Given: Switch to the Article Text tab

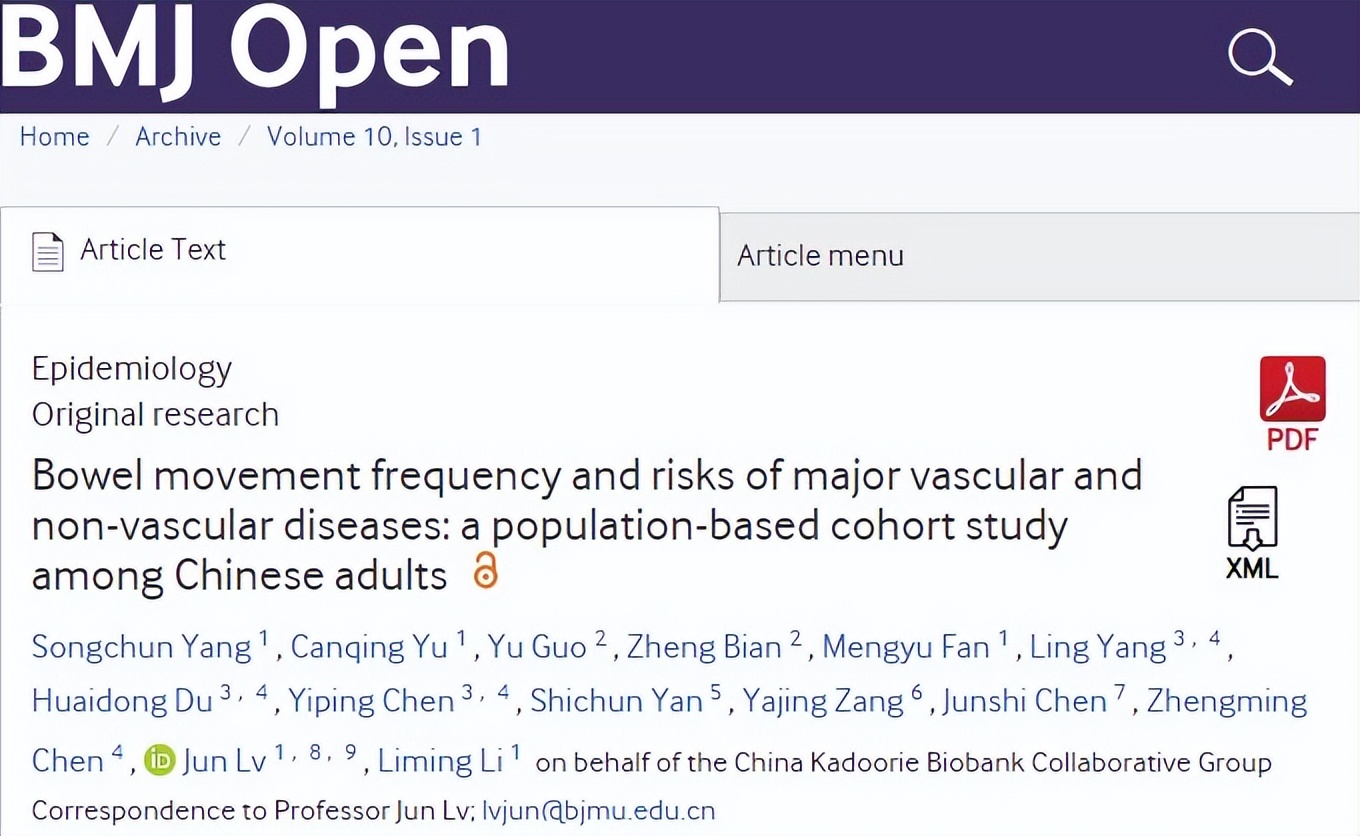Looking at the screenshot, I should tap(153, 250).
